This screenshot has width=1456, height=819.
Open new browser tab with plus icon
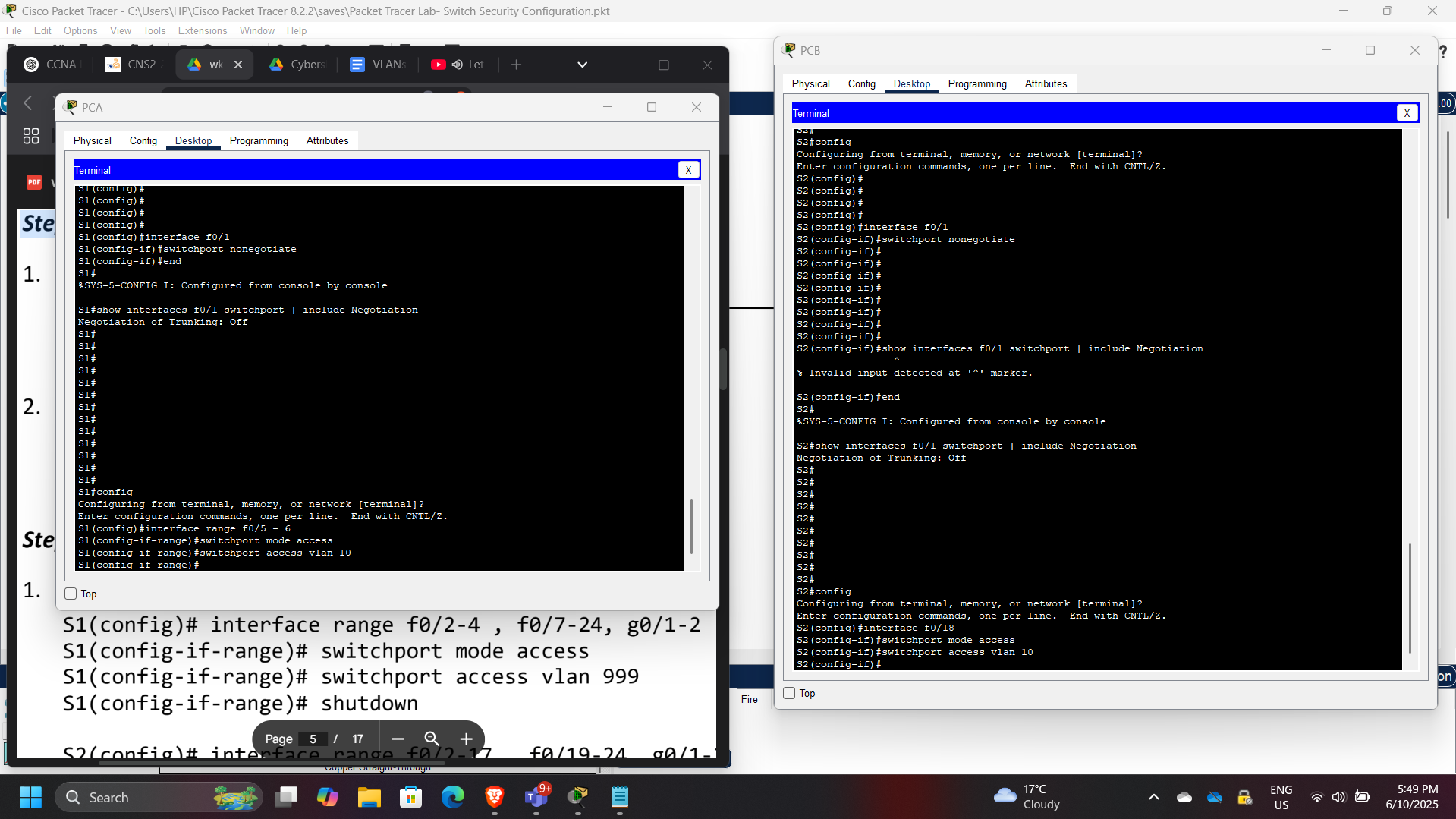516,65
